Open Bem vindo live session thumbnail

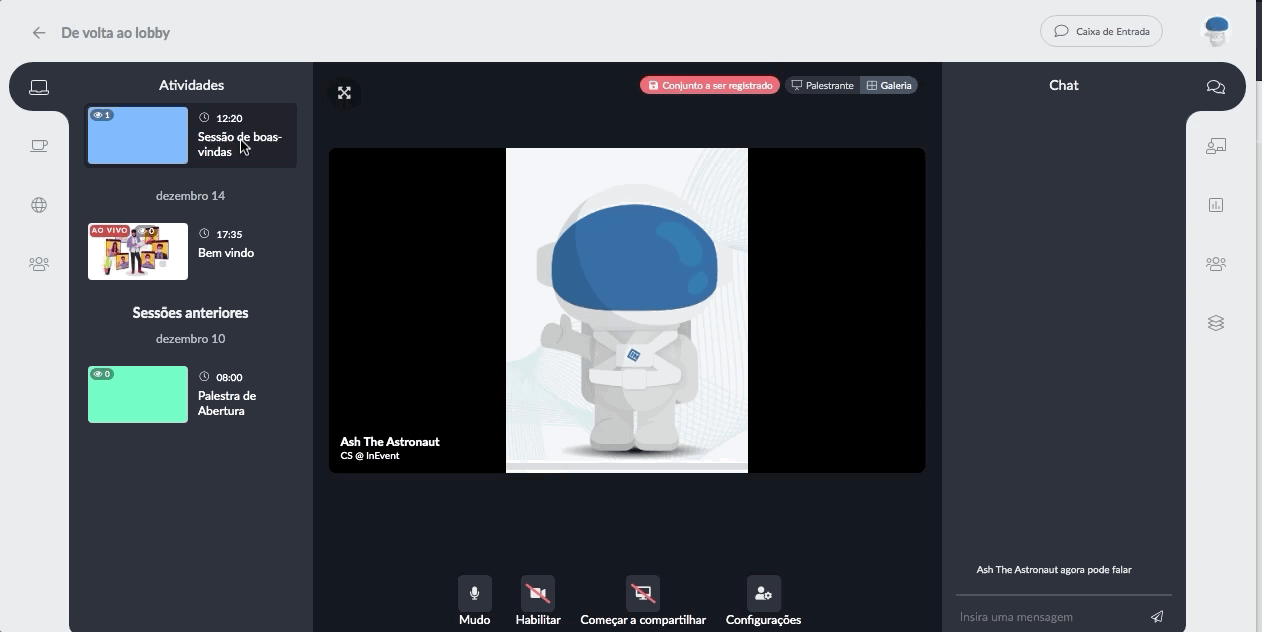coord(138,251)
